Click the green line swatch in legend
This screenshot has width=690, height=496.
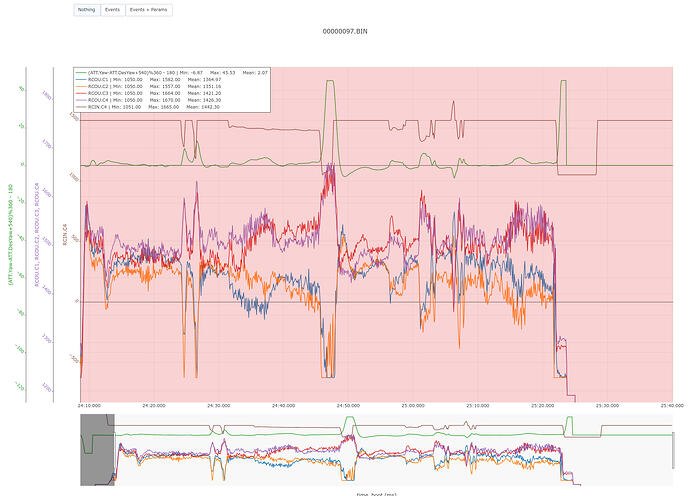click(x=81, y=73)
